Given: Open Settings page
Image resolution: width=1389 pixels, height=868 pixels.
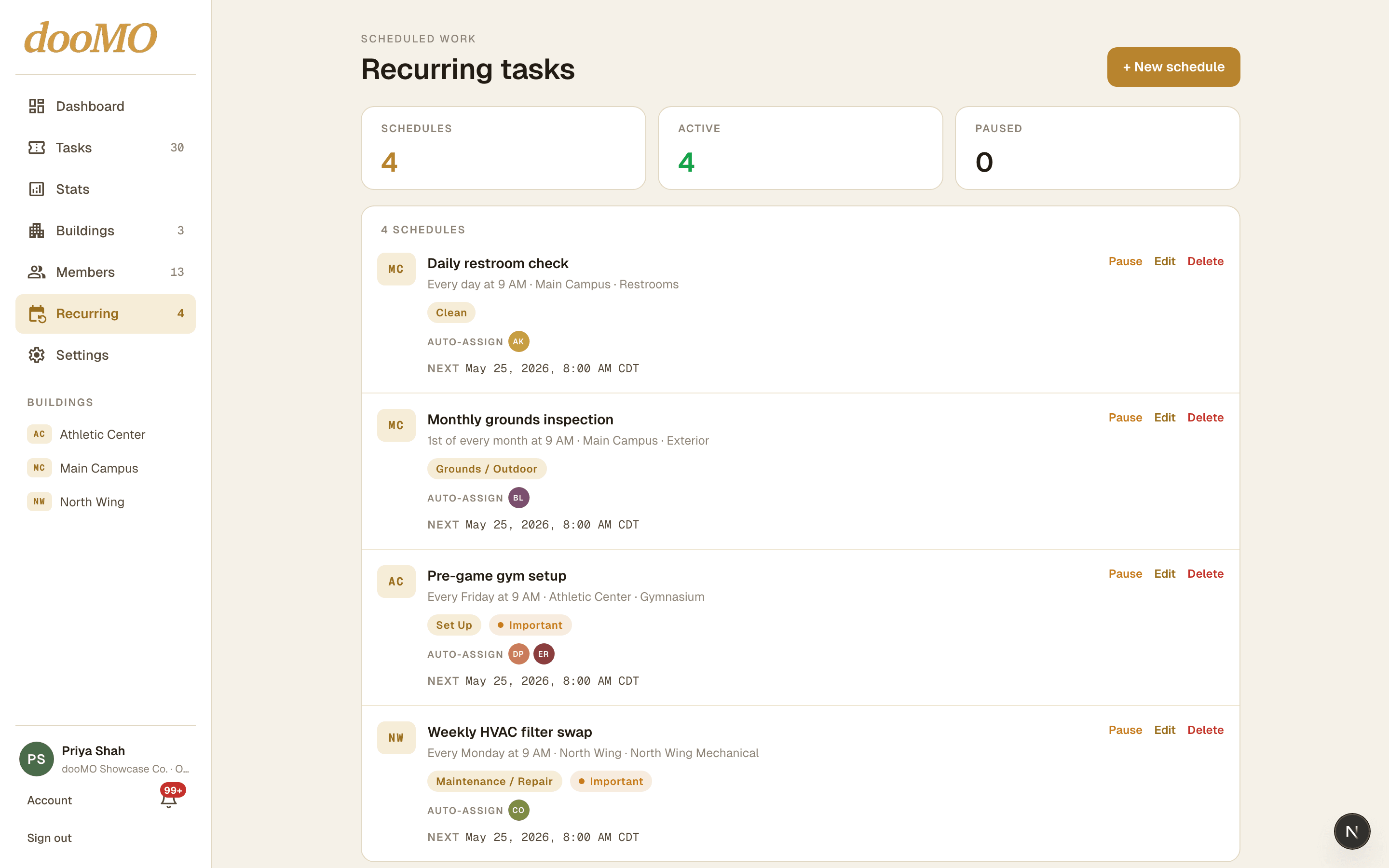Looking at the screenshot, I should click(106, 355).
